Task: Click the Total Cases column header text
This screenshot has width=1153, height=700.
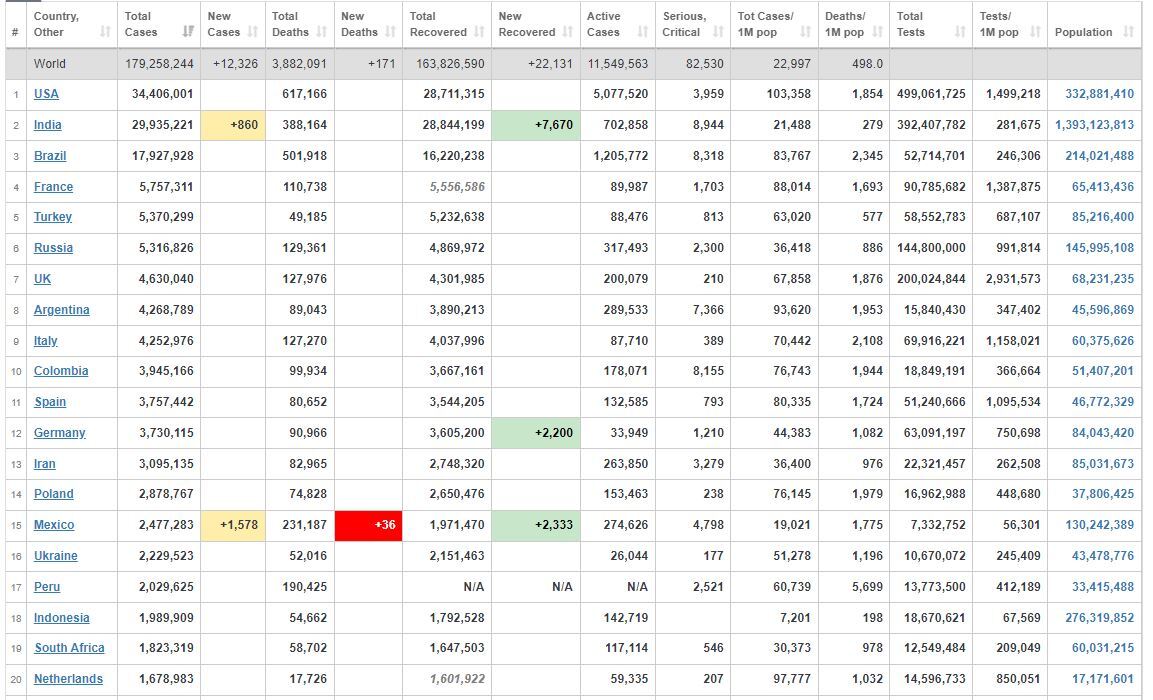Action: [x=141, y=24]
